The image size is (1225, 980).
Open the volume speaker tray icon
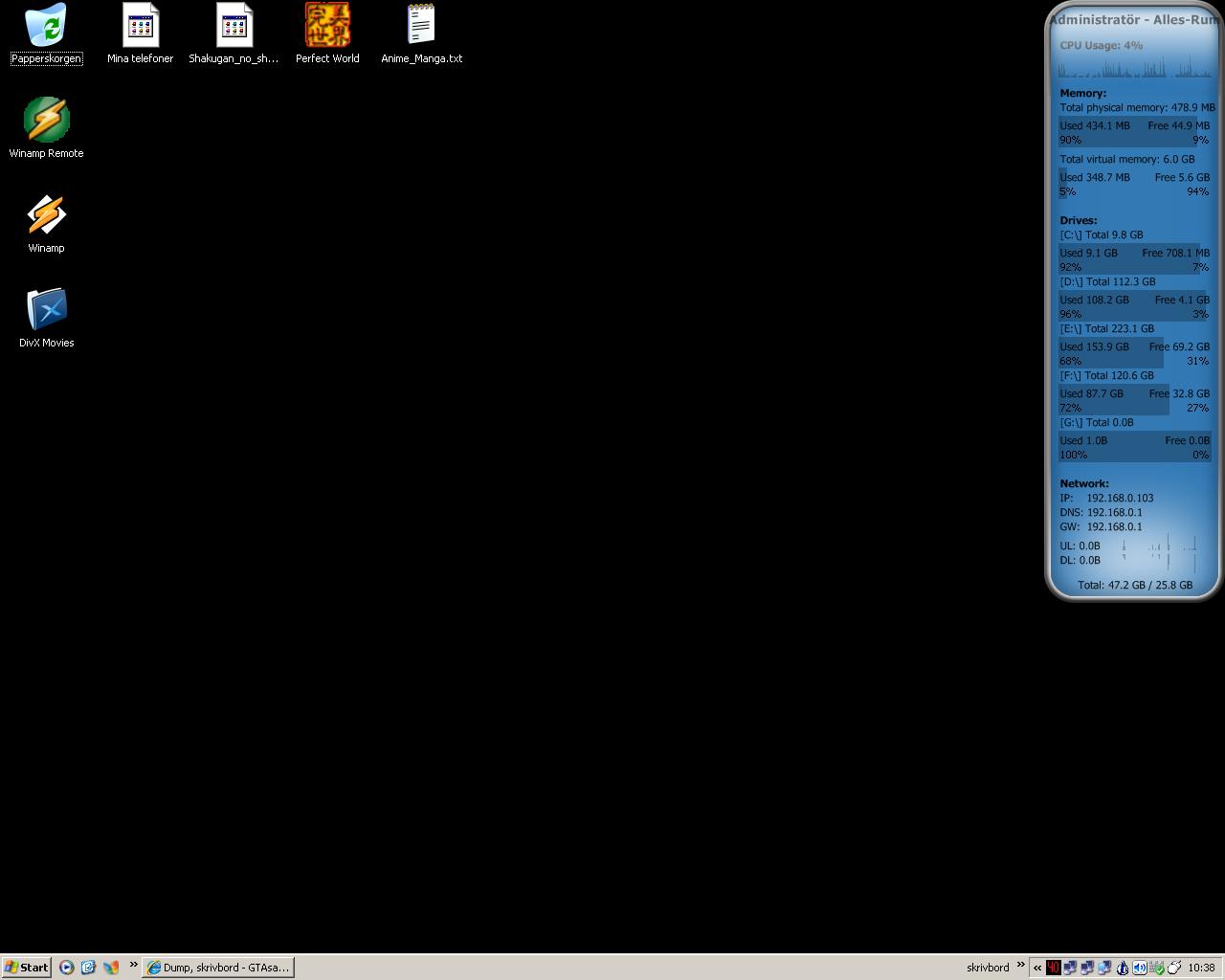pyautogui.click(x=1139, y=968)
